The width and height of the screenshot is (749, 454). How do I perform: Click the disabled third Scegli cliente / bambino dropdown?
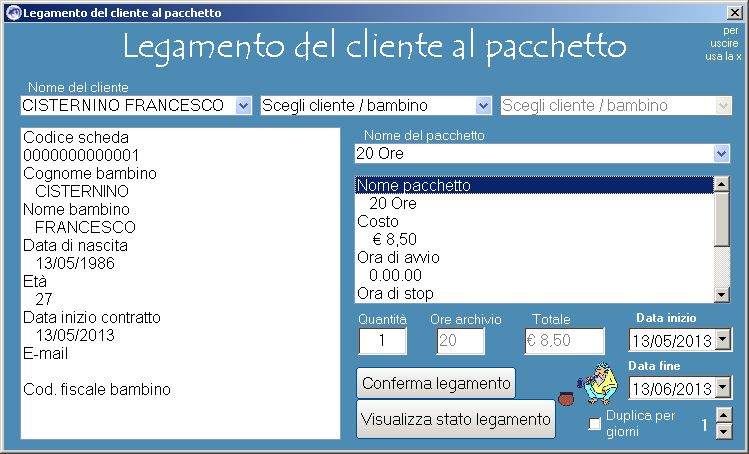(616, 105)
